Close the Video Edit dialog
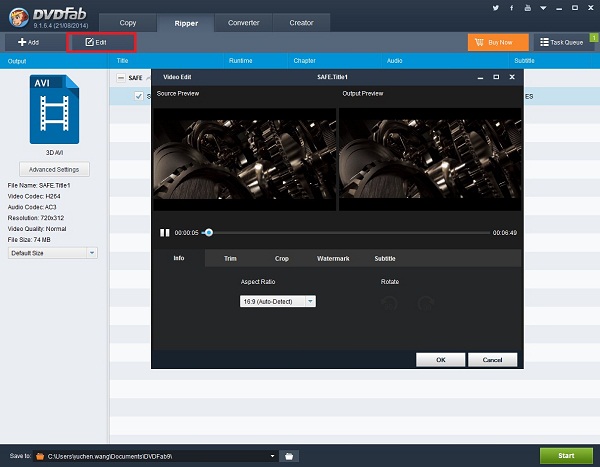The height and width of the screenshot is (467, 600). tap(512, 77)
